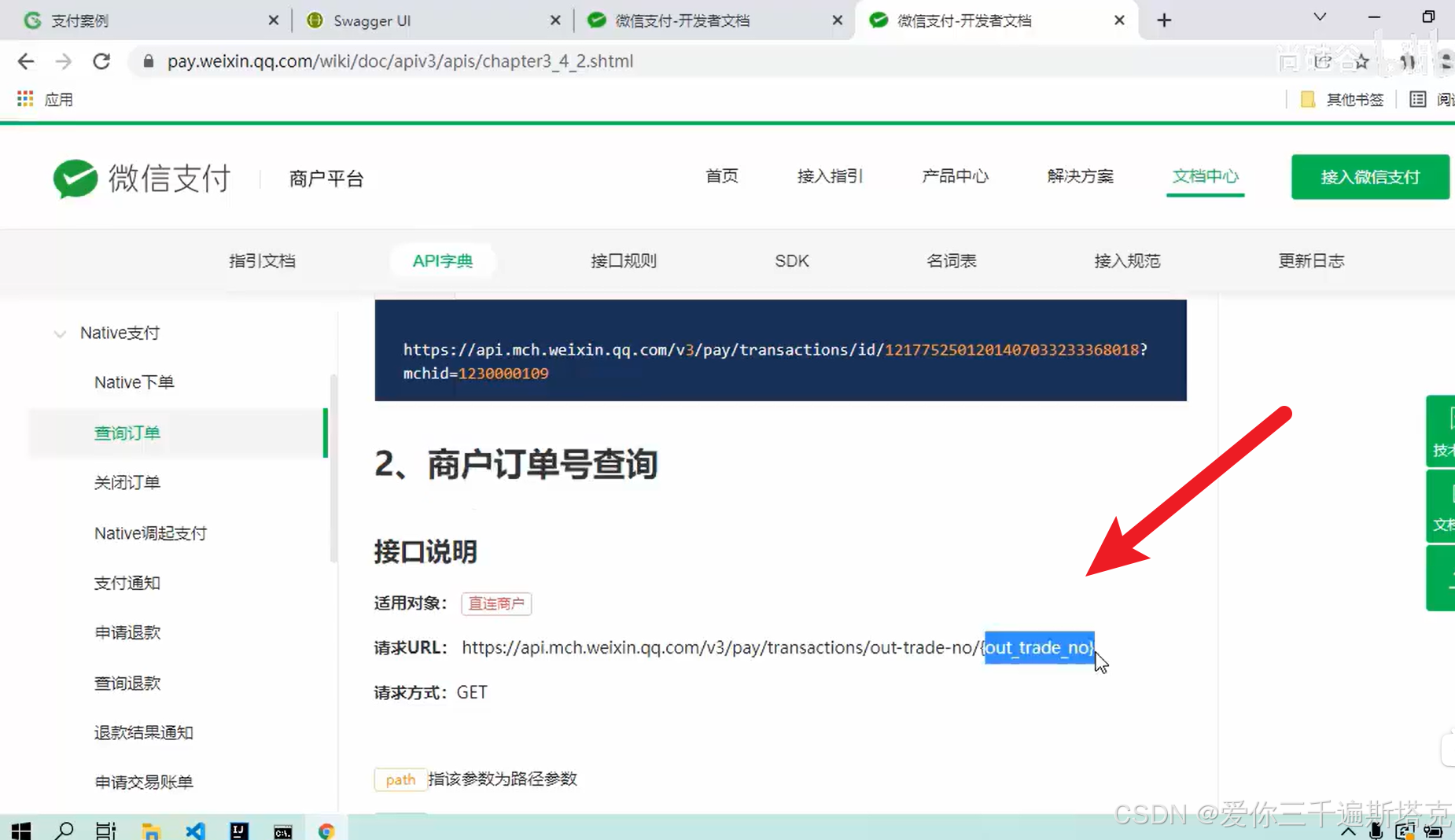The width and height of the screenshot is (1455, 840).
Task: Open the 其他书签 bookmarks folder
Action: [x=1342, y=99]
